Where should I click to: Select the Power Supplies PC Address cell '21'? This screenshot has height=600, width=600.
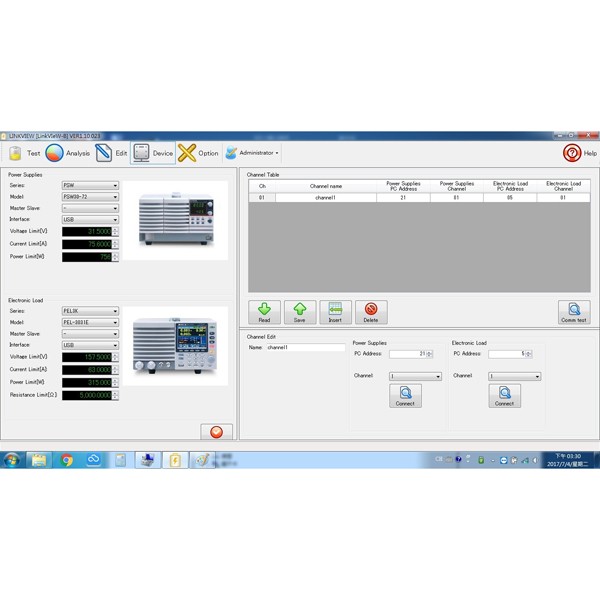403,198
